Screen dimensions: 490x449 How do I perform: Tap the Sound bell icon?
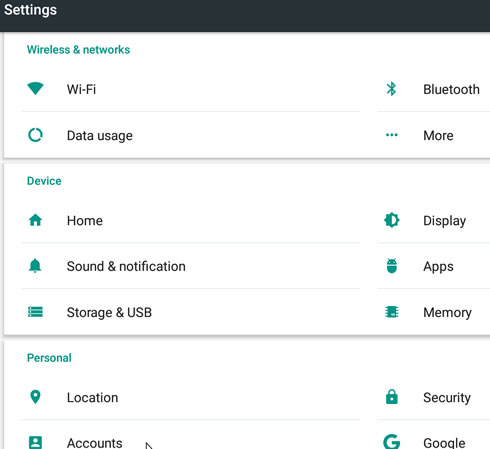[35, 266]
